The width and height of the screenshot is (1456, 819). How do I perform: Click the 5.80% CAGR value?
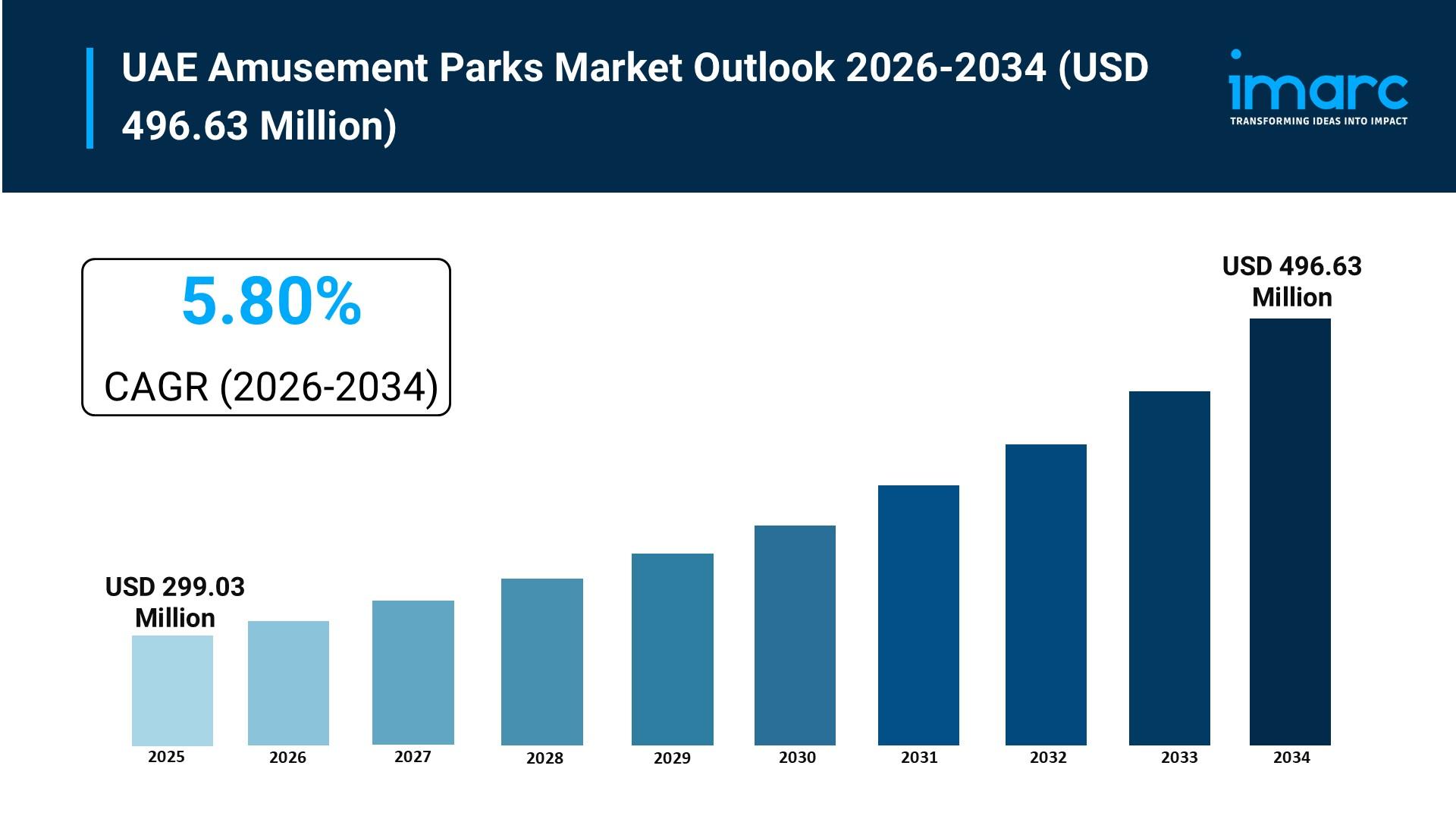click(x=271, y=302)
